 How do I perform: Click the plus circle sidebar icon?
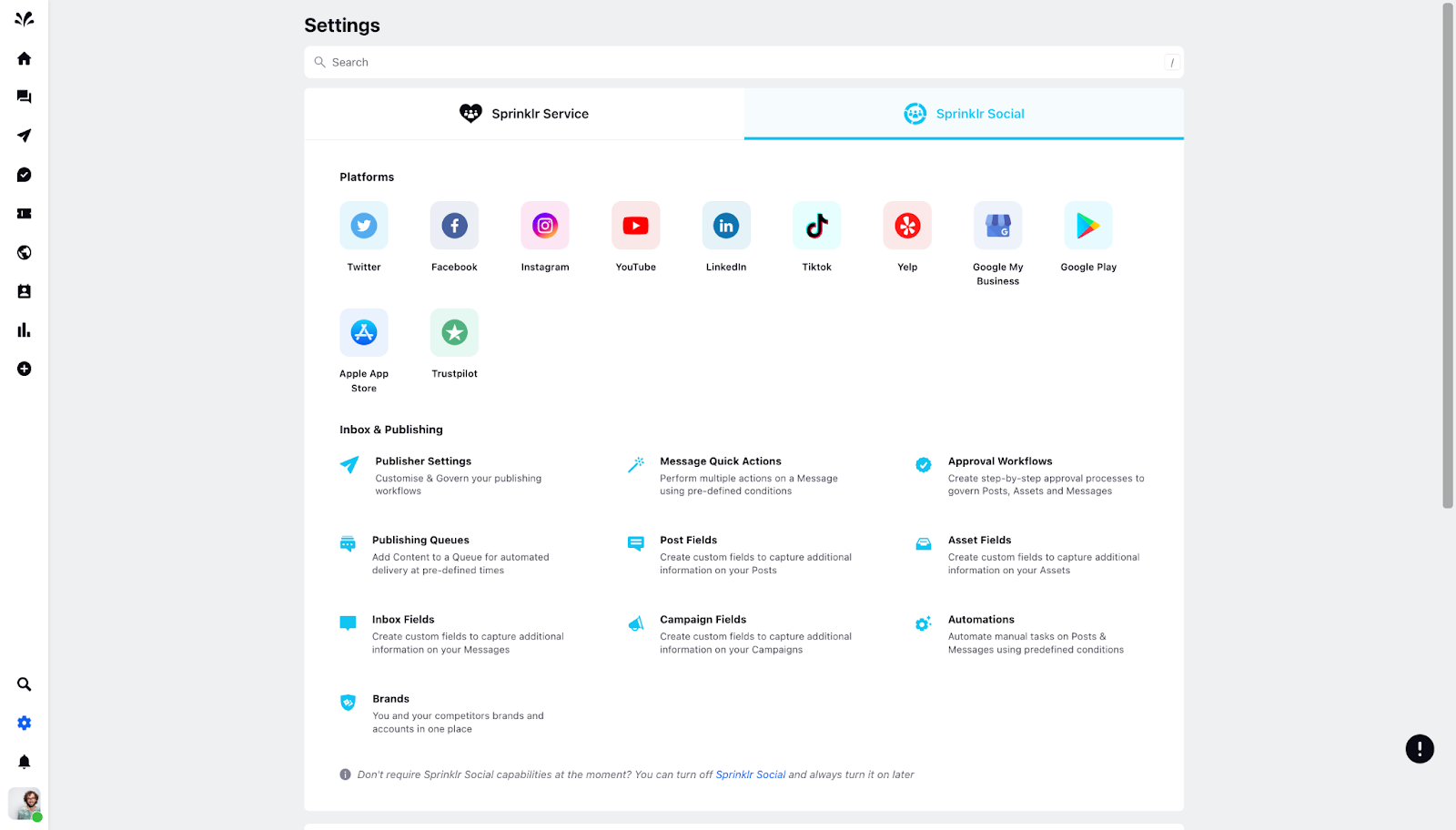(x=25, y=369)
